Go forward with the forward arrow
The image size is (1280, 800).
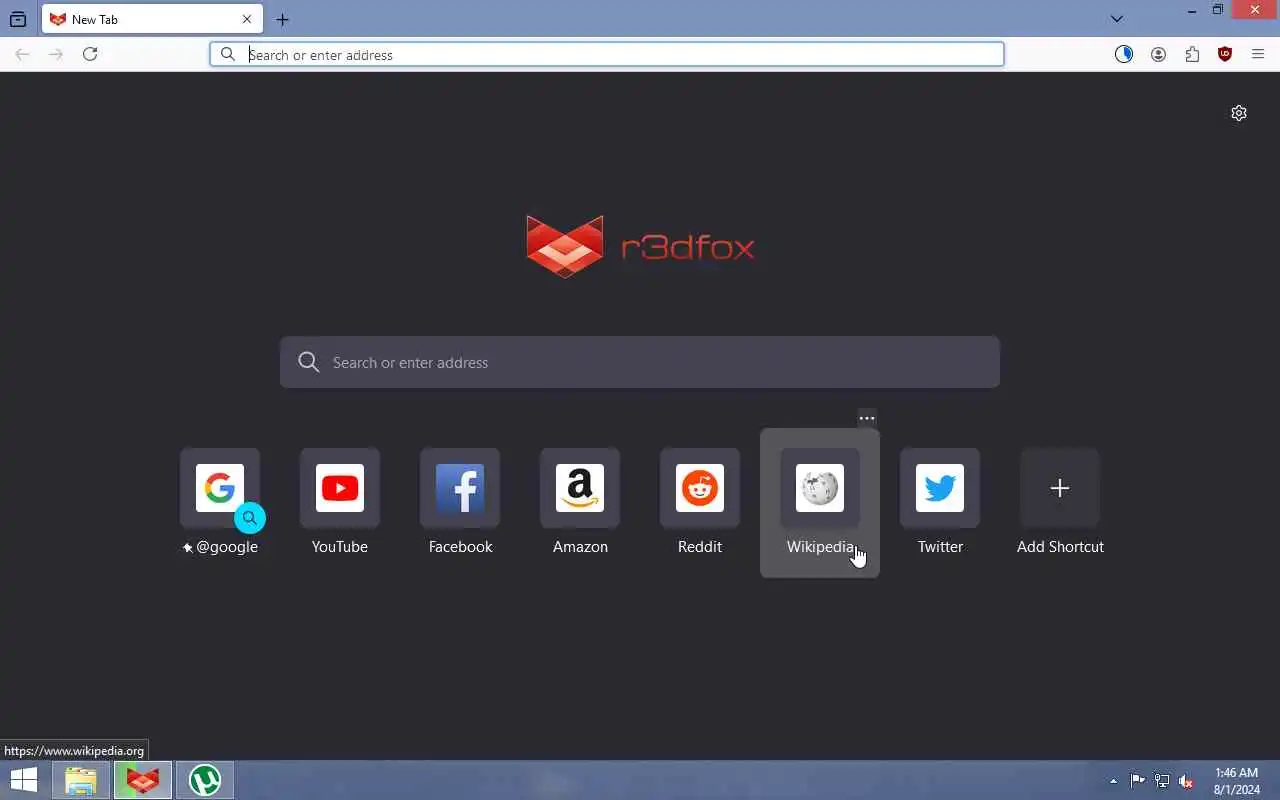pyautogui.click(x=56, y=54)
